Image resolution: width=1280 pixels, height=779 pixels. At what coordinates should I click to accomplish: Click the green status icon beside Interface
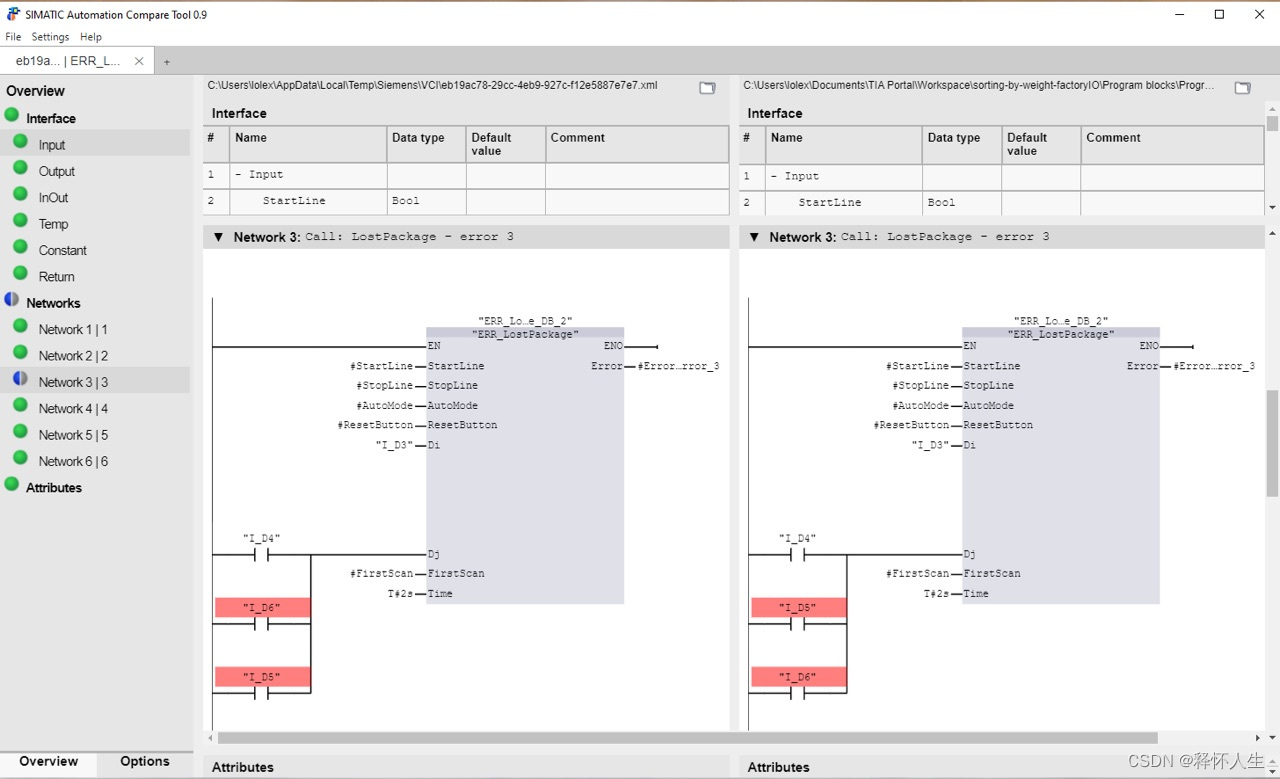tap(12, 115)
